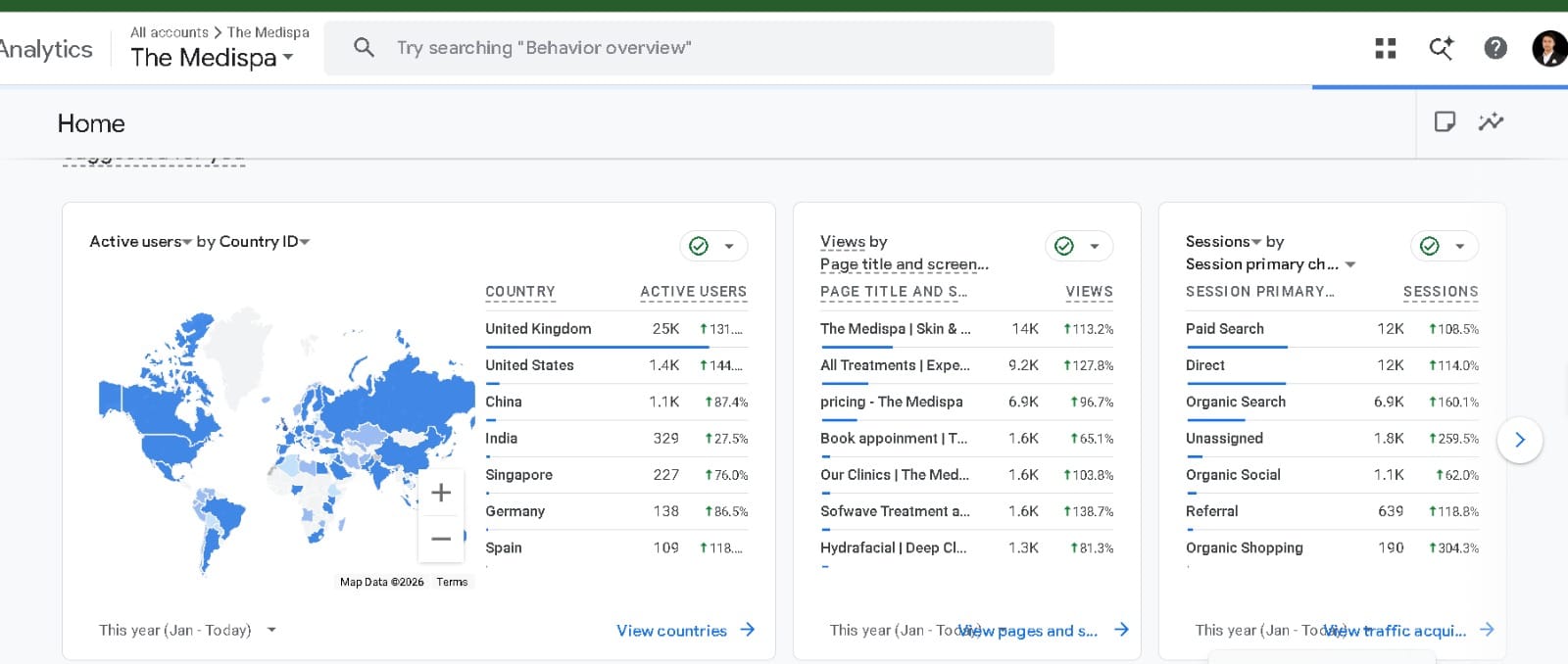Click the Unassigned channel row
This screenshot has width=1568, height=664.
[x=1332, y=438]
